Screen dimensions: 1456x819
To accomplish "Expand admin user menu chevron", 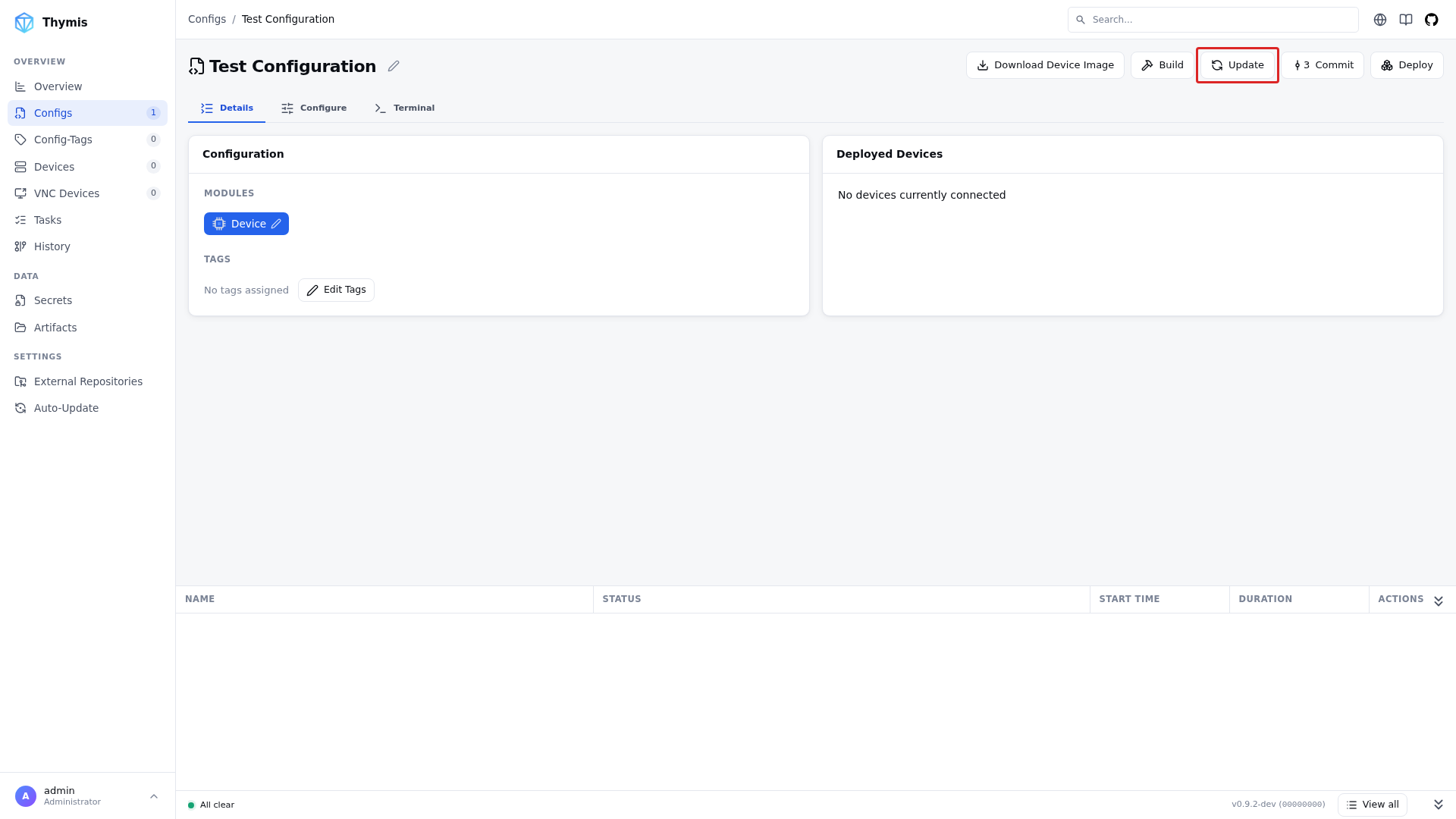I will pyautogui.click(x=154, y=796).
